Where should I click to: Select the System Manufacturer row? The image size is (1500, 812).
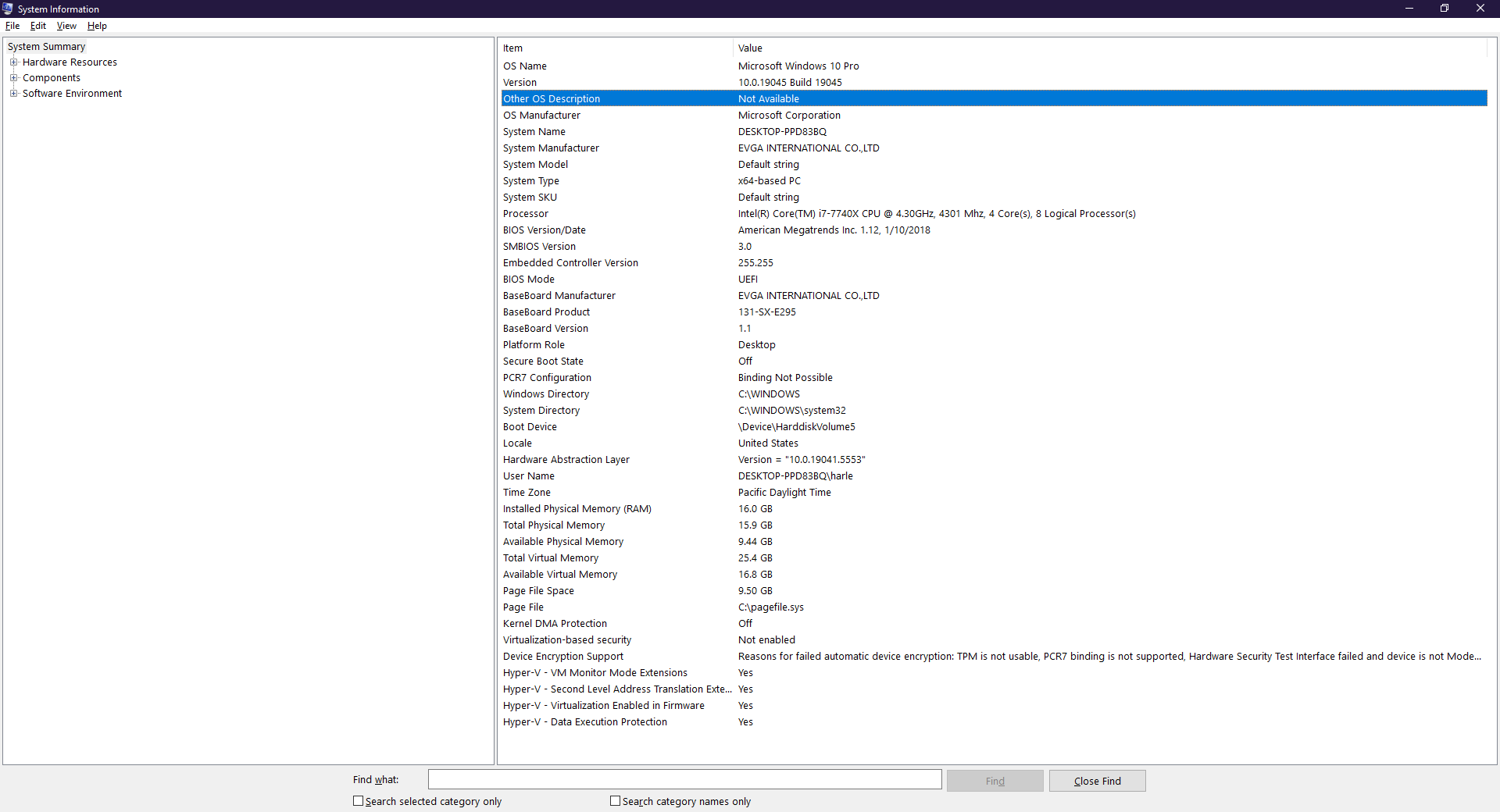994,148
